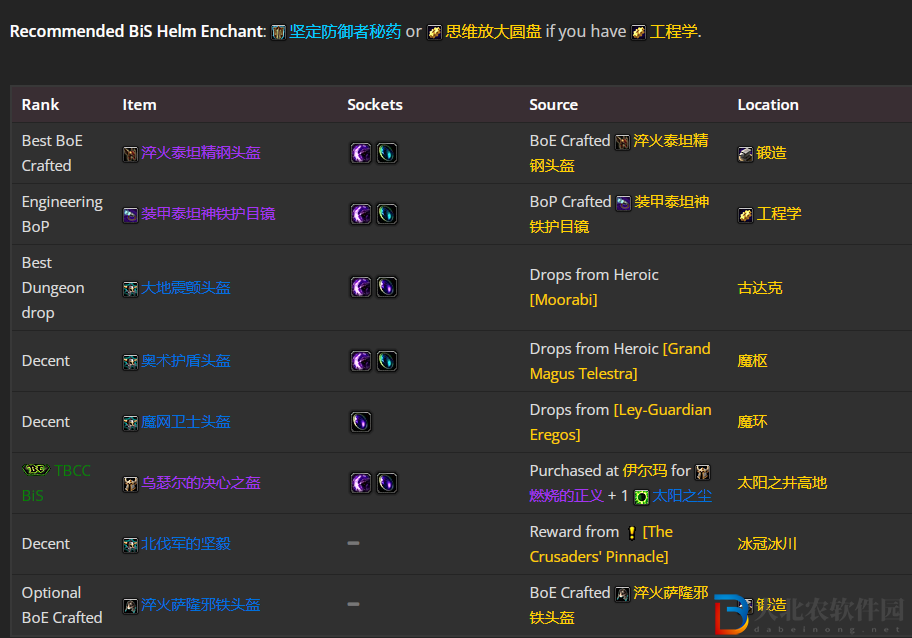912x638 pixels.
Task: Open the 淬火萨隆邪铁头盔 item link
Action: tap(201, 605)
